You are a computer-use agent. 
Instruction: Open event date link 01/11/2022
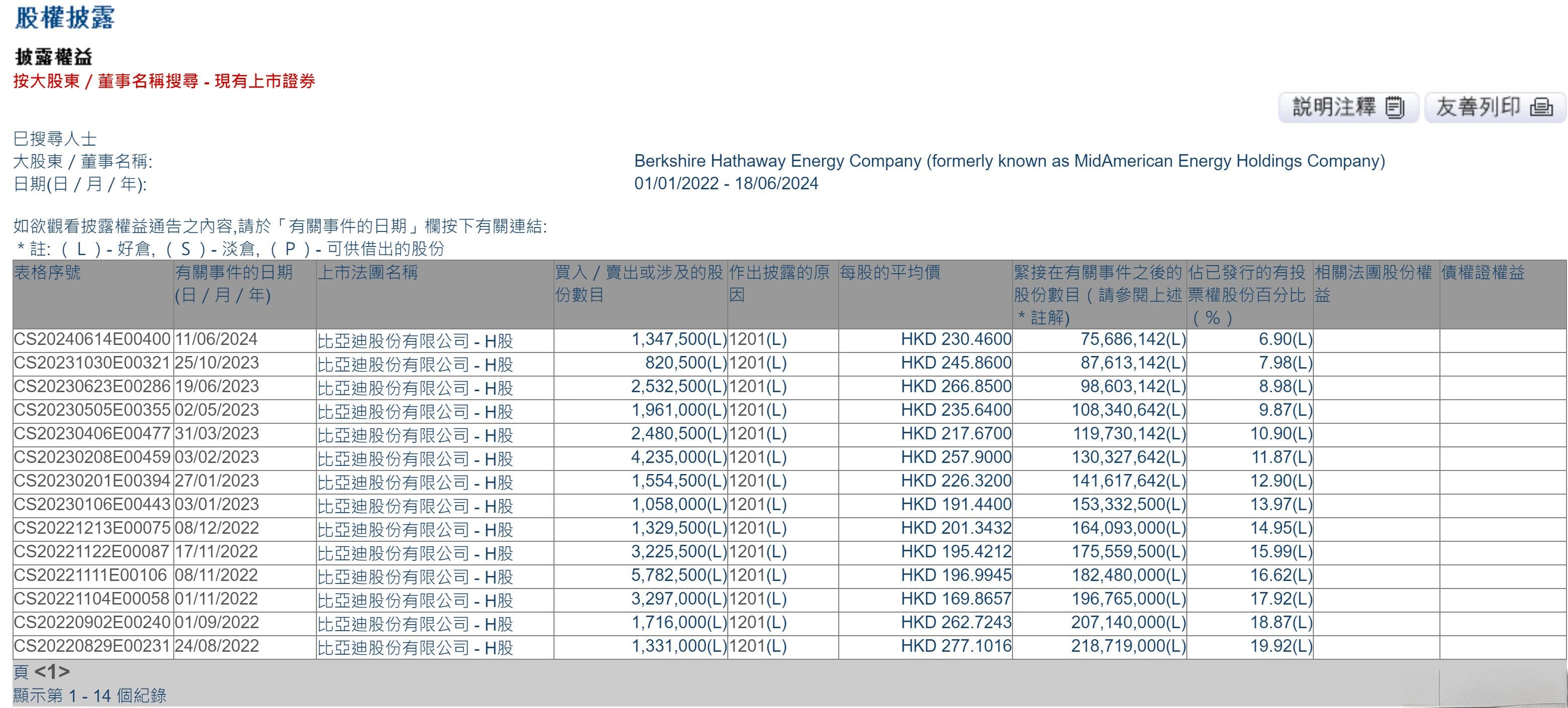tap(216, 599)
